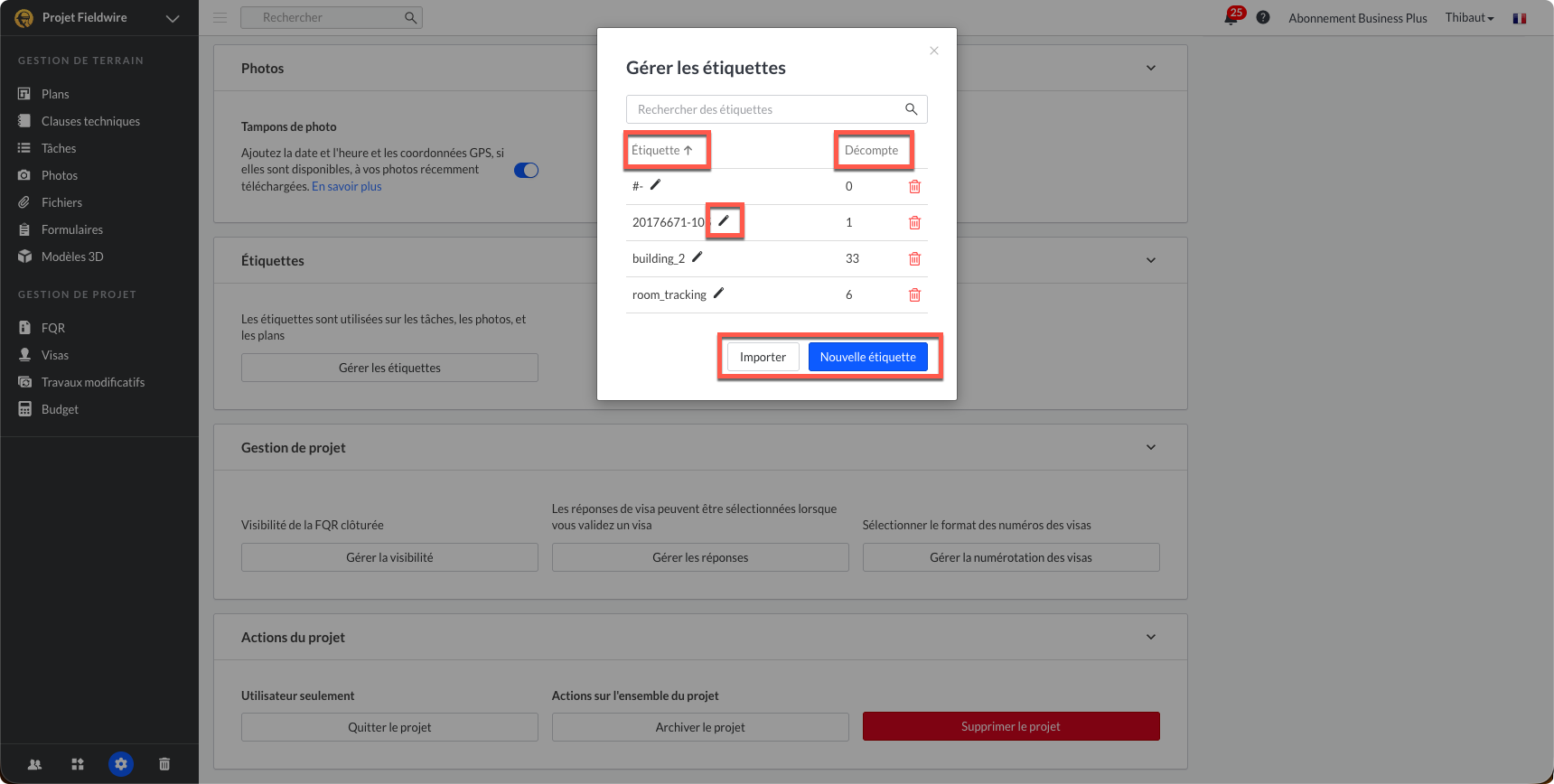Collapse the Gestion de projet section
This screenshot has width=1554, height=784.
pyautogui.click(x=1151, y=447)
